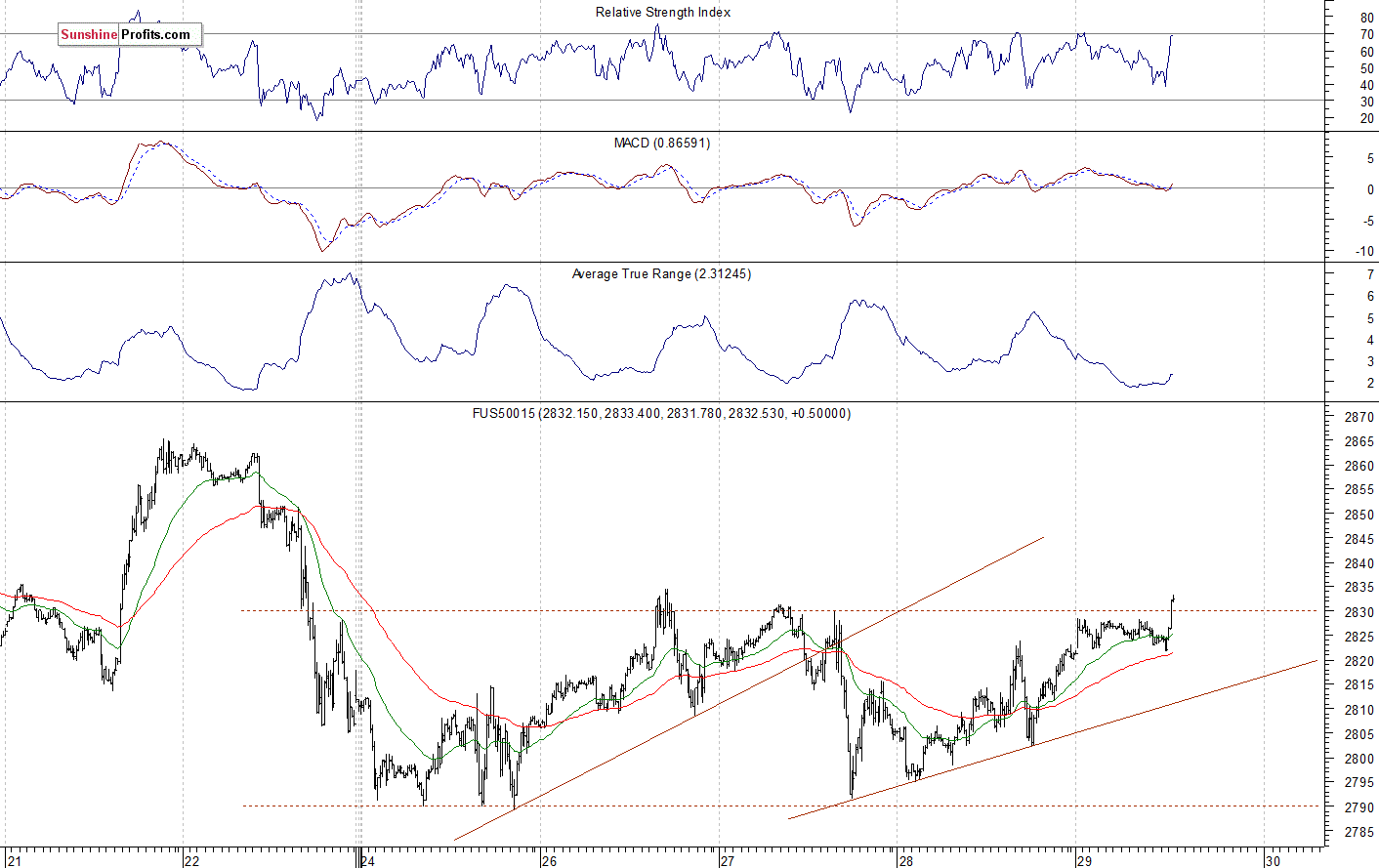The height and width of the screenshot is (868, 1379).
Task: Click date label 29 on time axis
Action: 1084,861
